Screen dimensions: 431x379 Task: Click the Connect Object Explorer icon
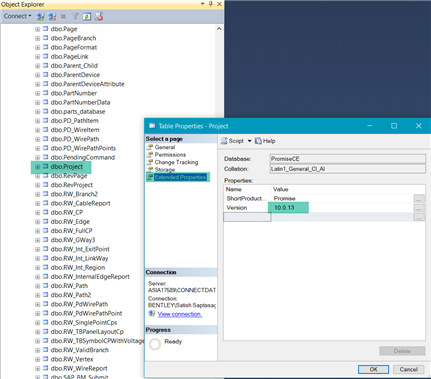coord(40,16)
